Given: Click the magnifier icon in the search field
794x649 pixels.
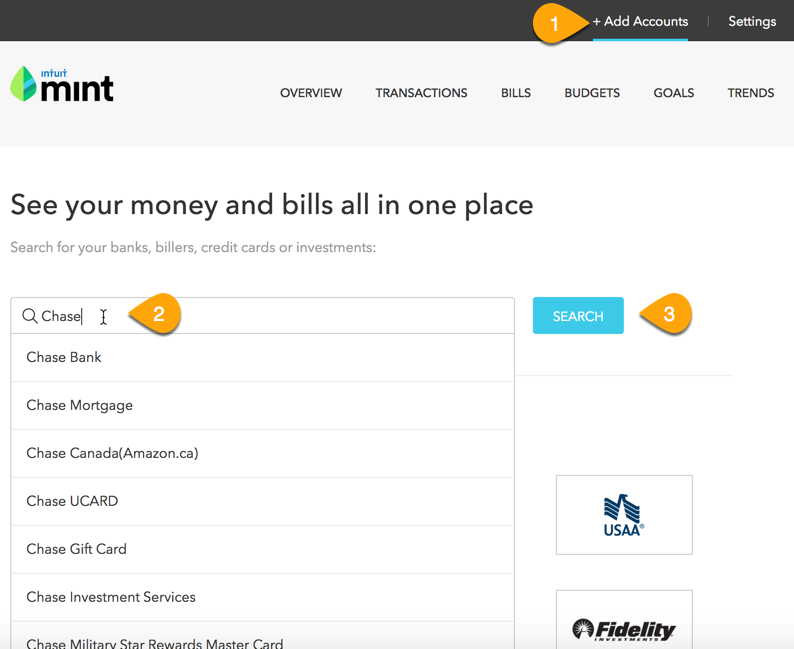Looking at the screenshot, I should point(29,316).
